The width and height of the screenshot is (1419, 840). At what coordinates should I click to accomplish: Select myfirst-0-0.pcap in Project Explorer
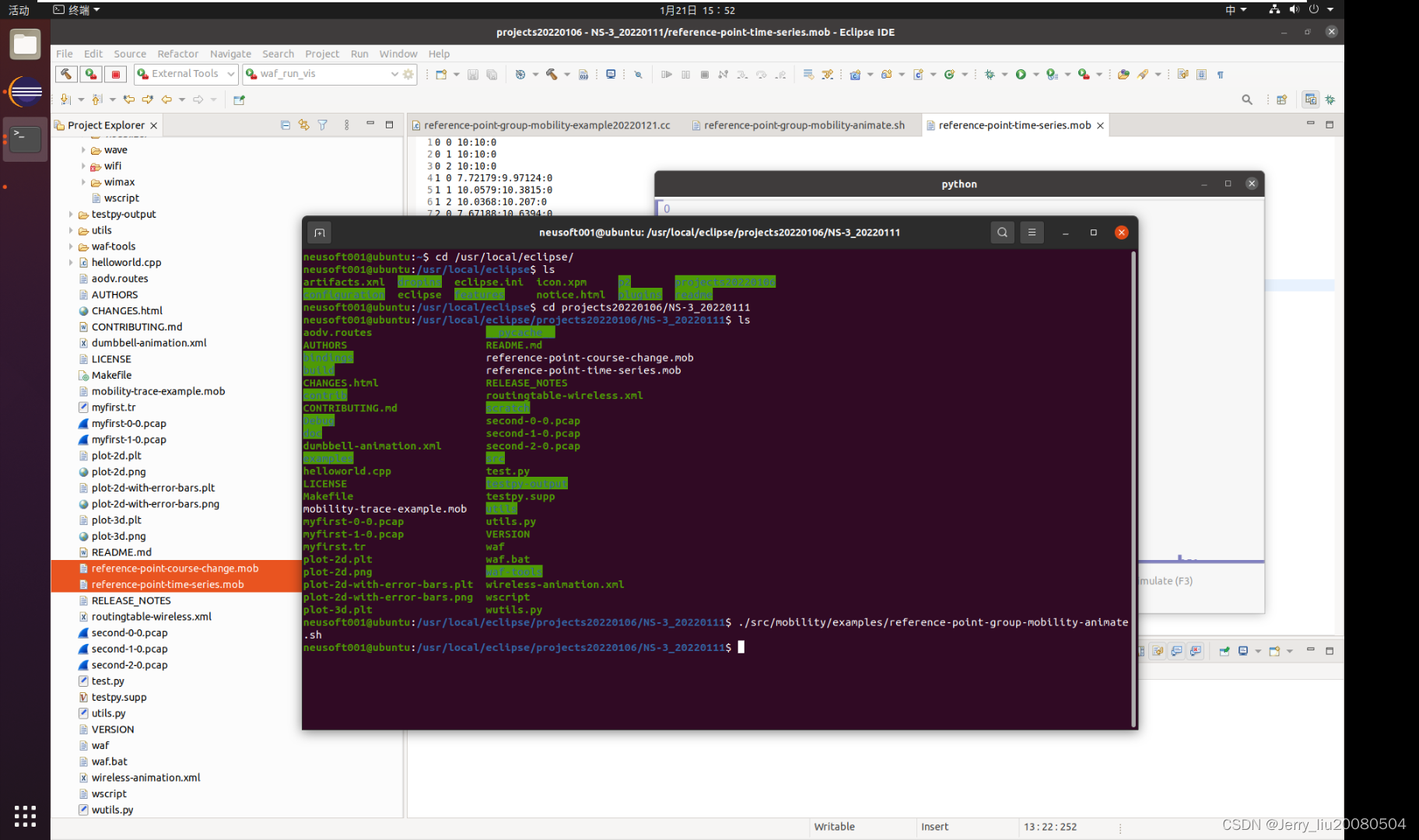128,423
